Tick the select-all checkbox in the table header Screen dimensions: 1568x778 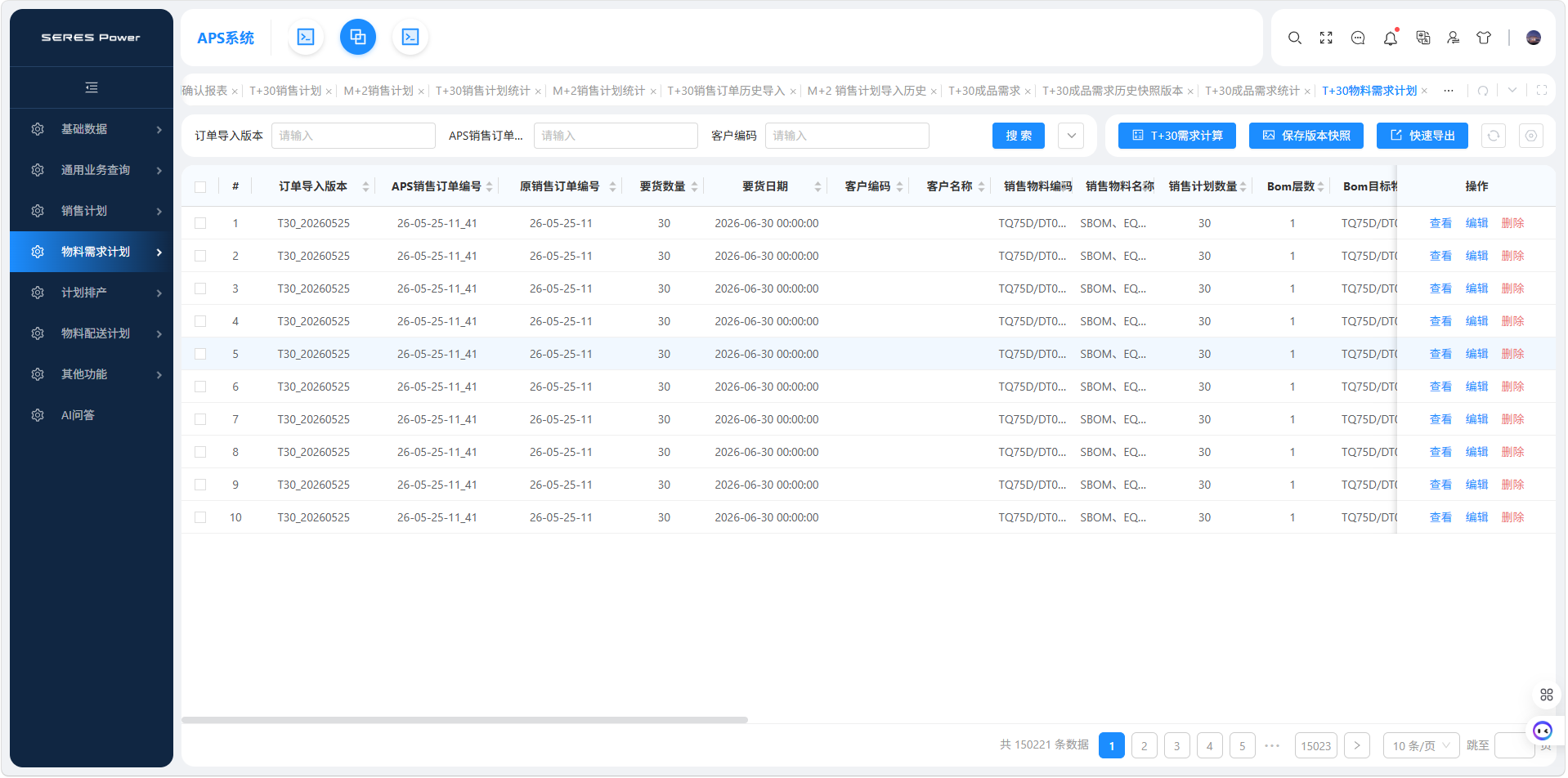[x=200, y=187]
